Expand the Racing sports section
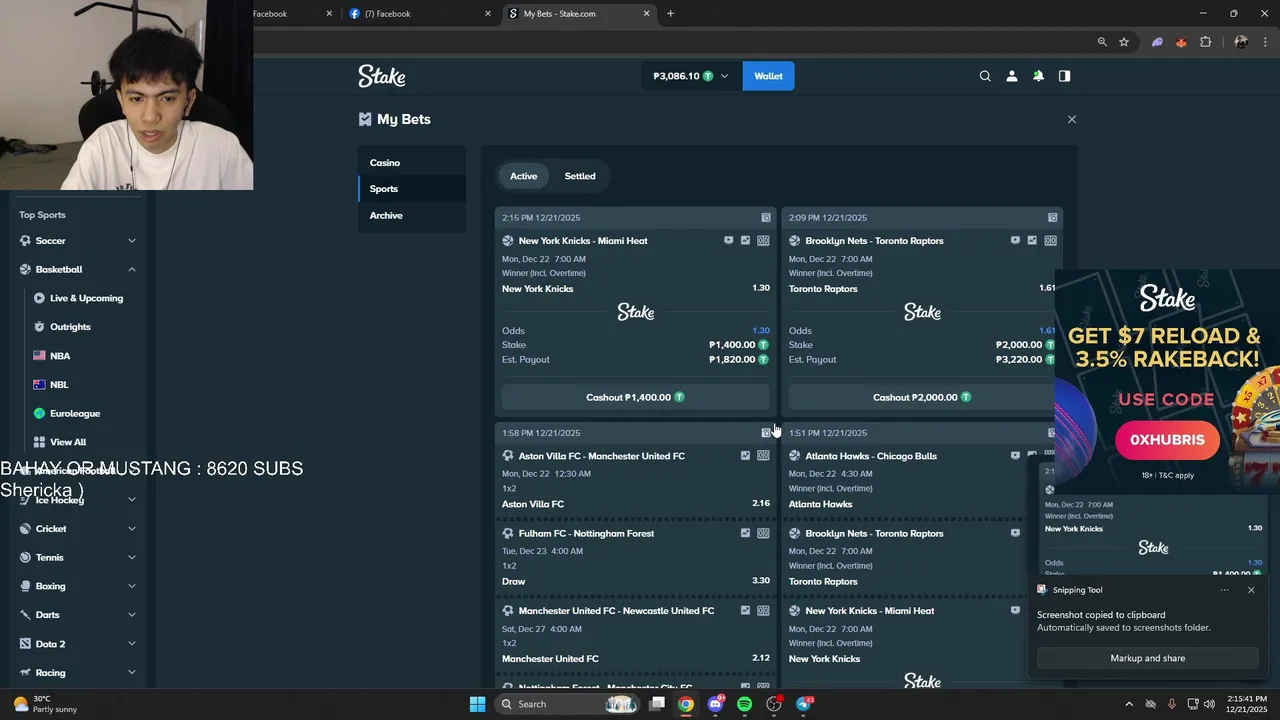1280x720 pixels. (132, 673)
